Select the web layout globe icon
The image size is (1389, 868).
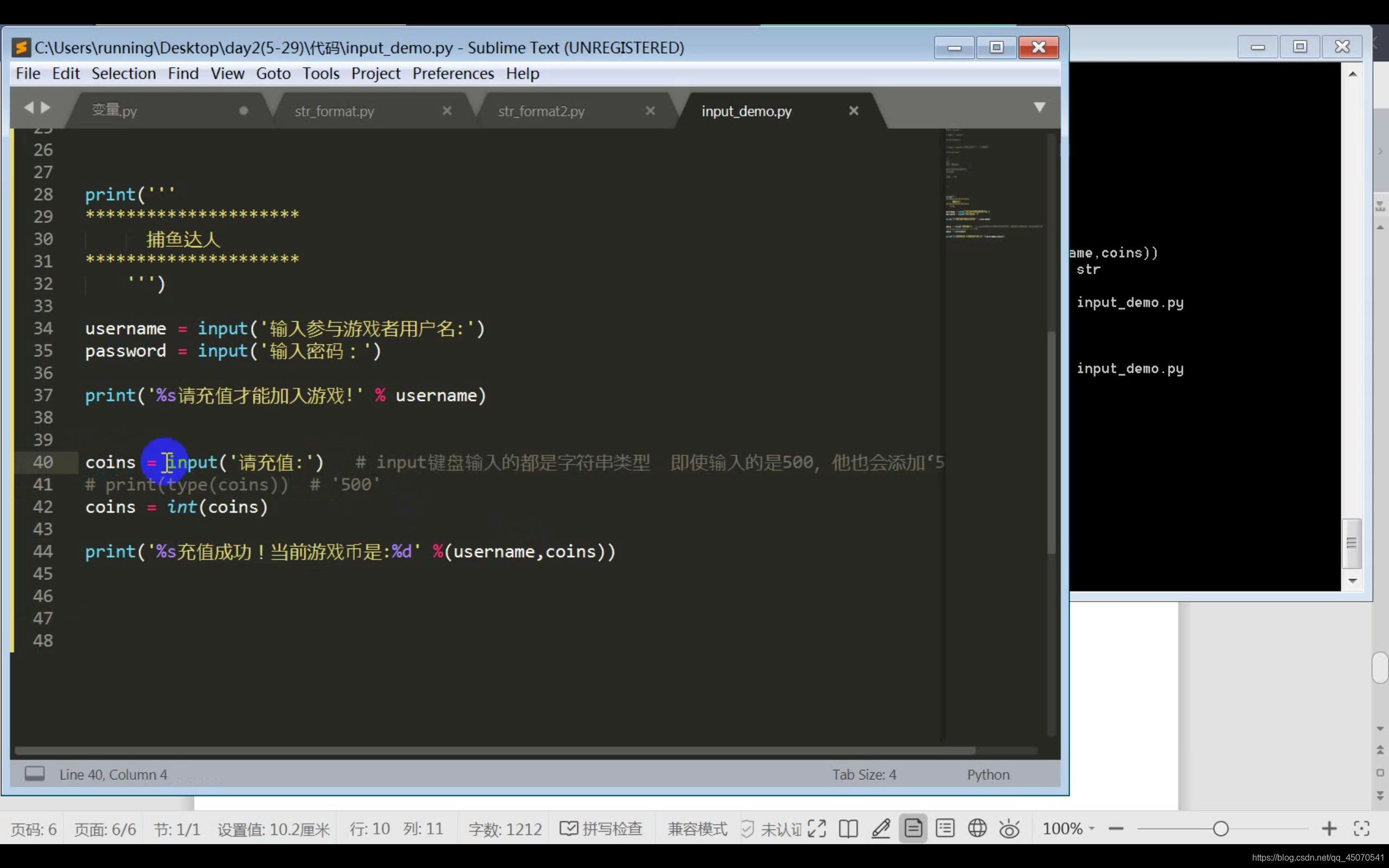point(977,828)
